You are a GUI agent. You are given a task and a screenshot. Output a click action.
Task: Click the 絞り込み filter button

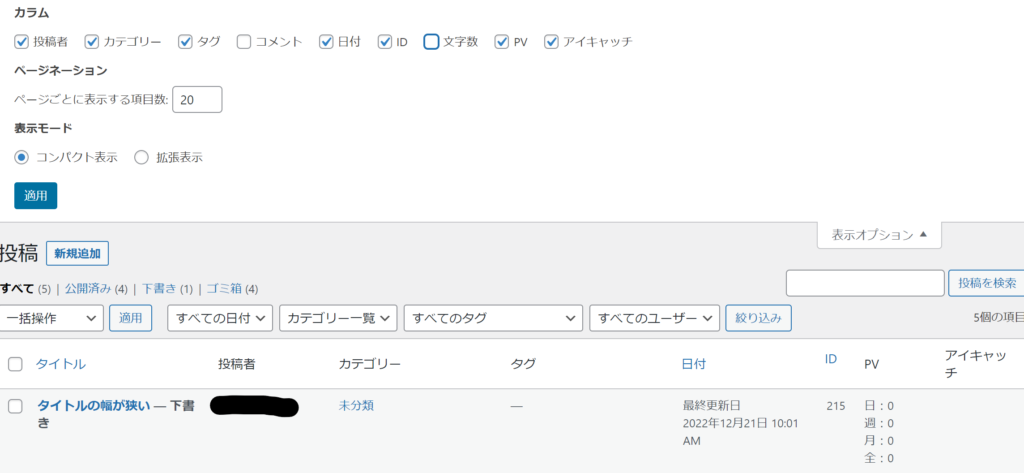[758, 318]
